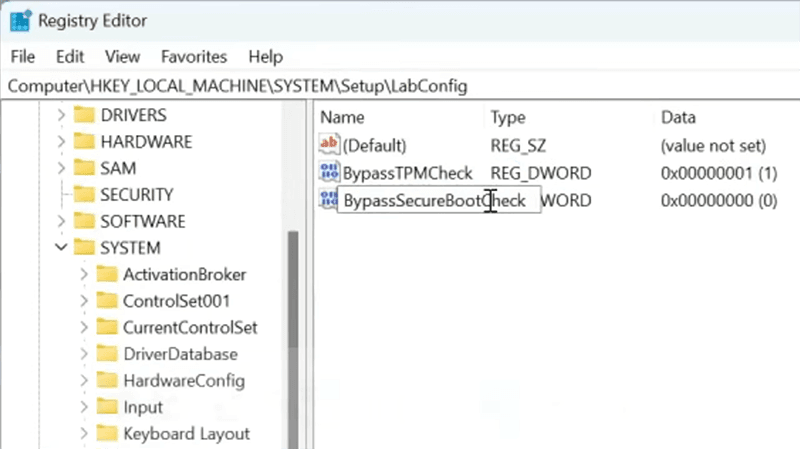Select the DRIVERS key label

coord(134,115)
